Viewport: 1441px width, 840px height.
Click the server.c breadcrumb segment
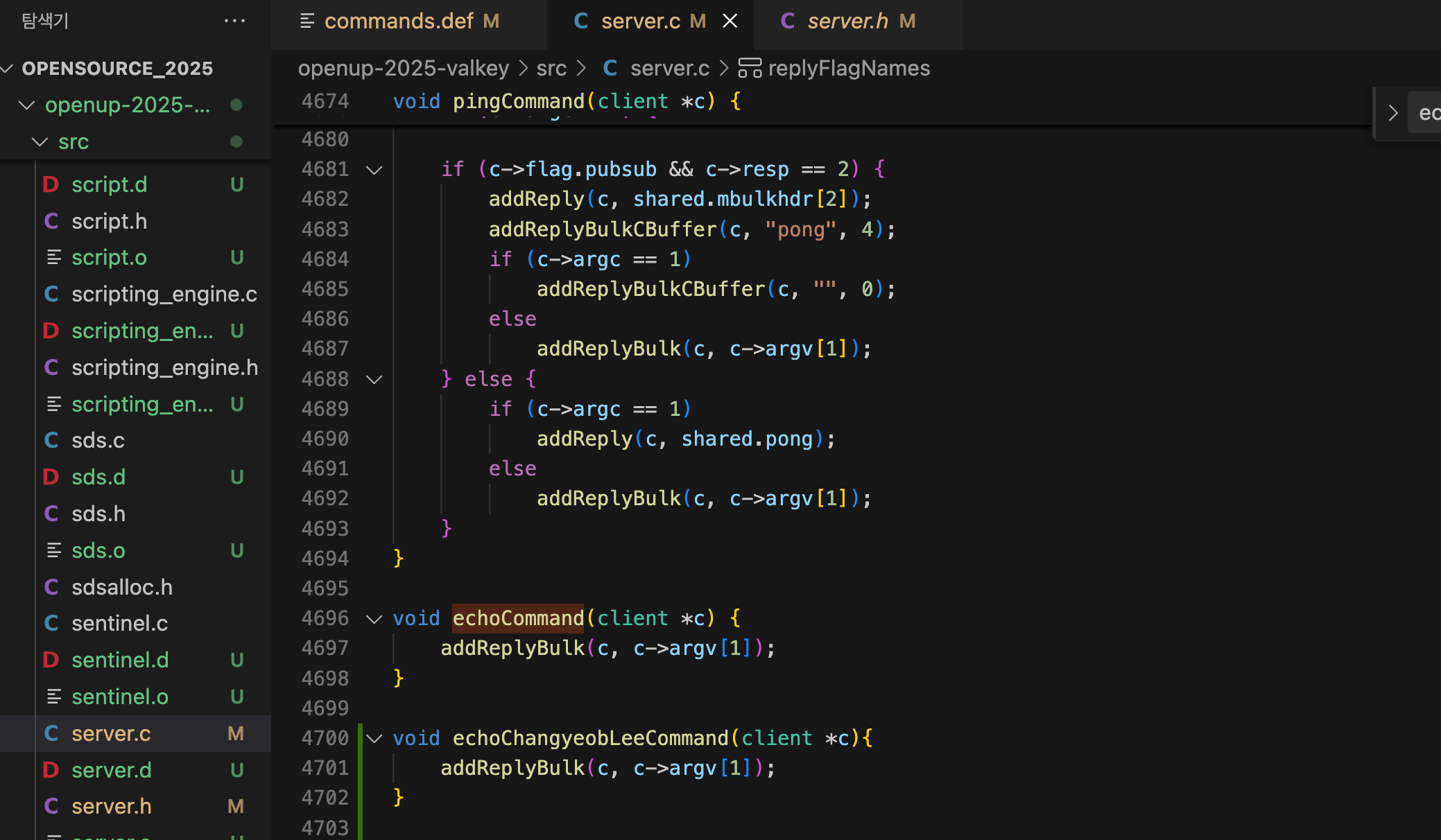click(669, 68)
